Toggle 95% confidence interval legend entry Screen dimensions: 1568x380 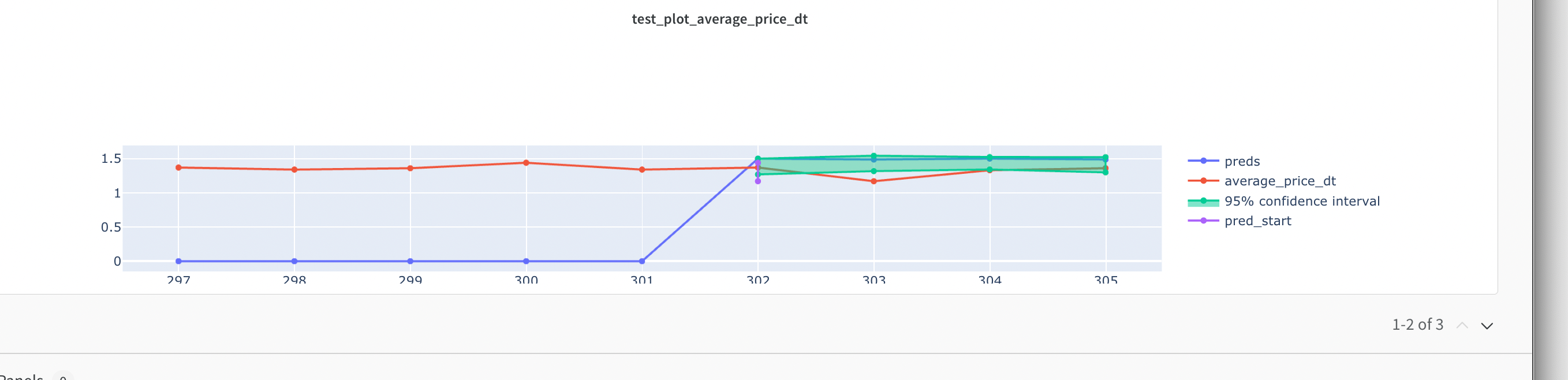point(1301,201)
